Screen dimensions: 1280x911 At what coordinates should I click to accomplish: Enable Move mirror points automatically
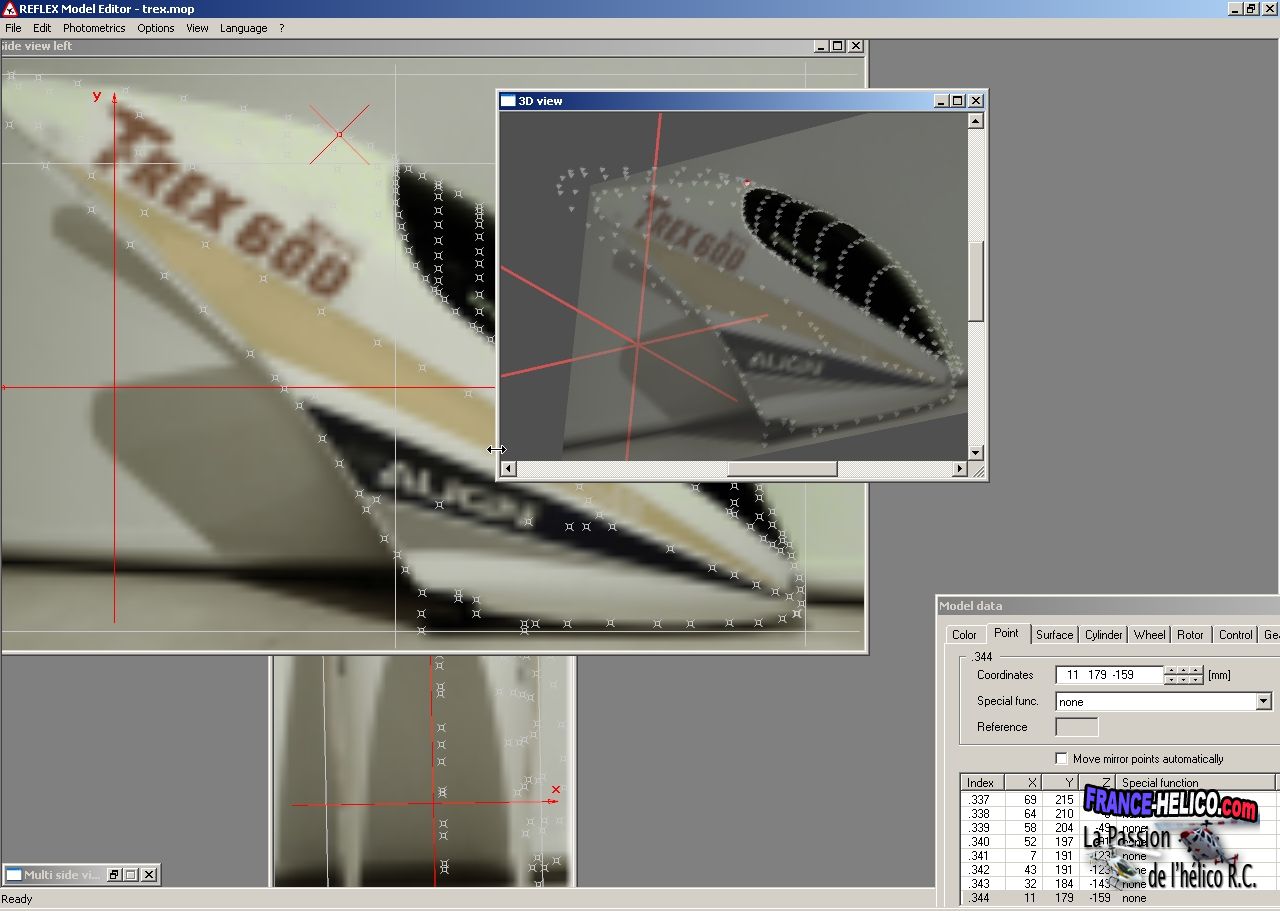[x=1061, y=759]
